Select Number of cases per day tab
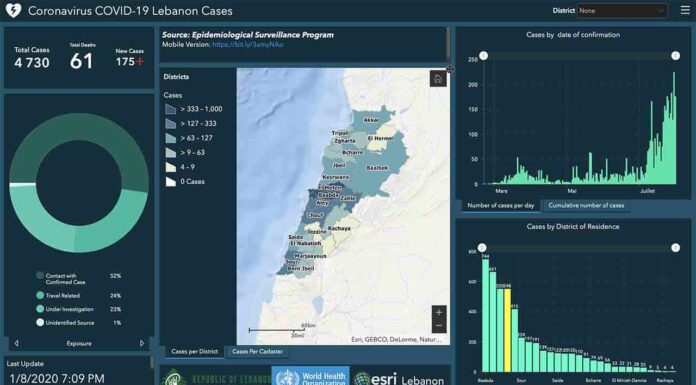 501,206
